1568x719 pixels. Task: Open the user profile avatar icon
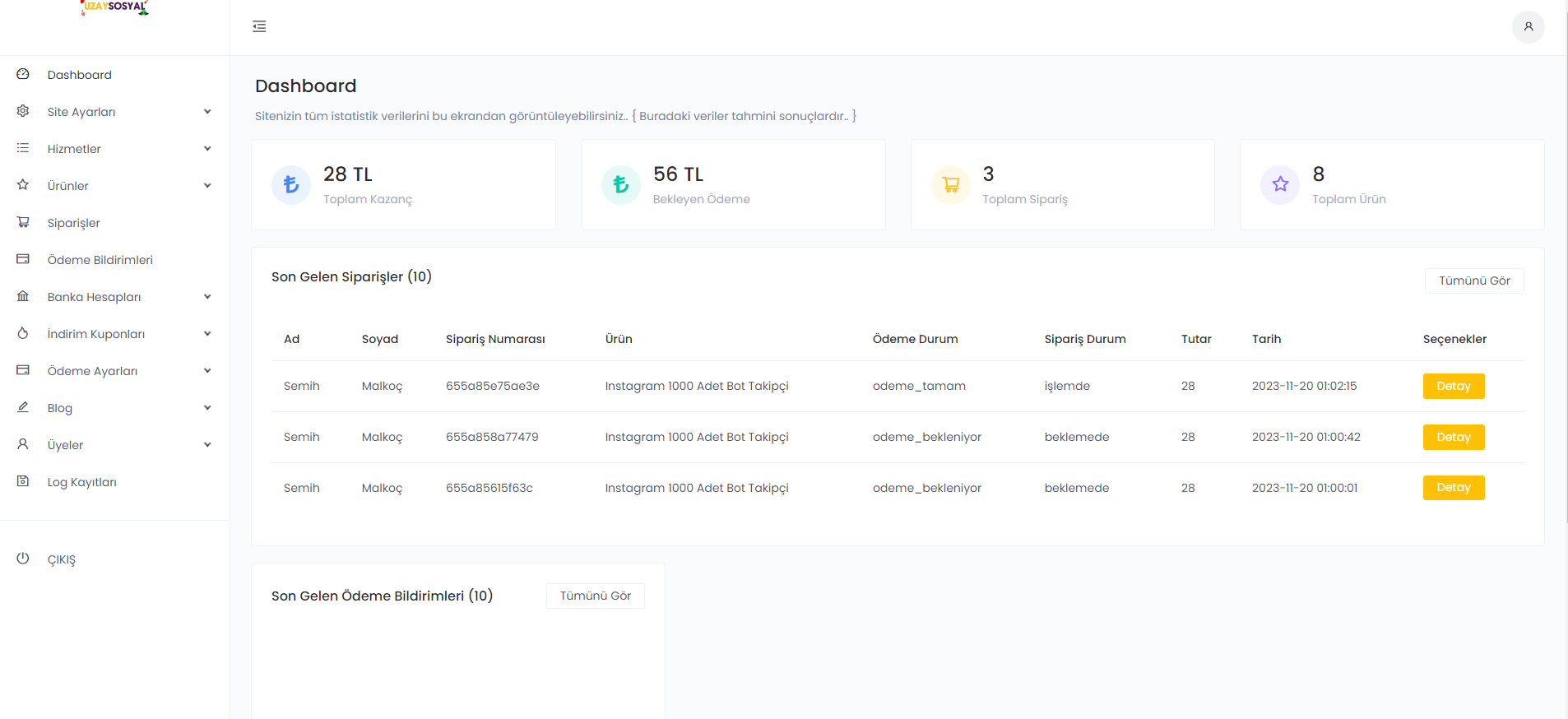(1528, 26)
